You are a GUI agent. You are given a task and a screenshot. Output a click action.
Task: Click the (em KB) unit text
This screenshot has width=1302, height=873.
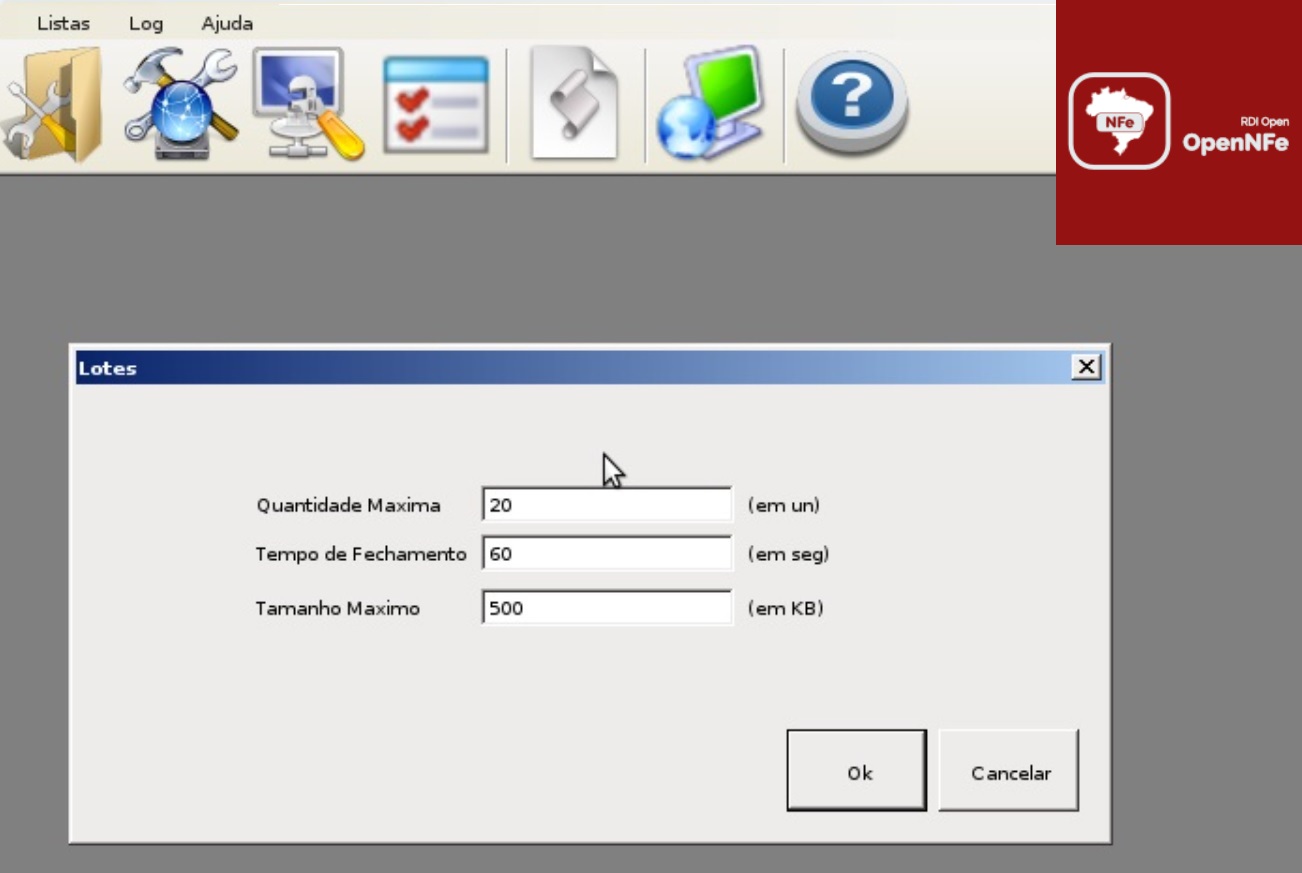[x=786, y=608]
